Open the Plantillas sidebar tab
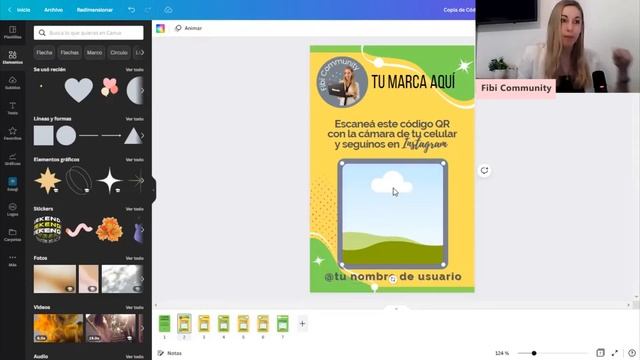 tap(13, 32)
